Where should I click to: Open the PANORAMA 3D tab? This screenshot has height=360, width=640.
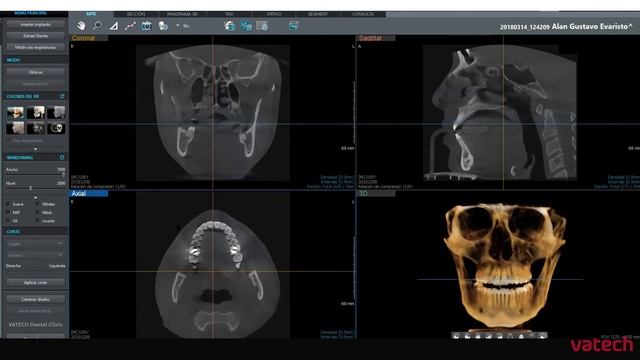(182, 14)
